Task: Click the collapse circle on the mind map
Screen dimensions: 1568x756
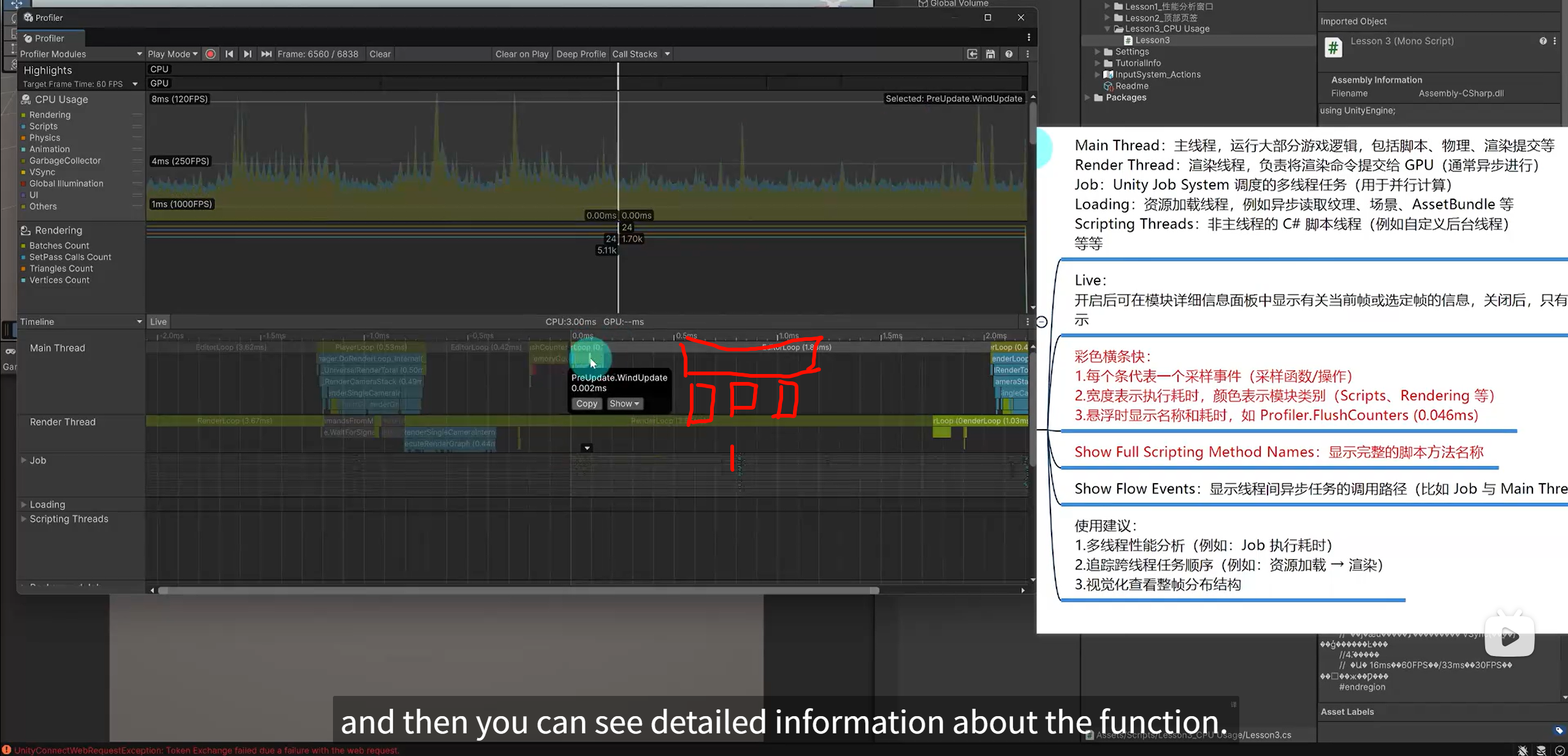Action: click(1042, 322)
